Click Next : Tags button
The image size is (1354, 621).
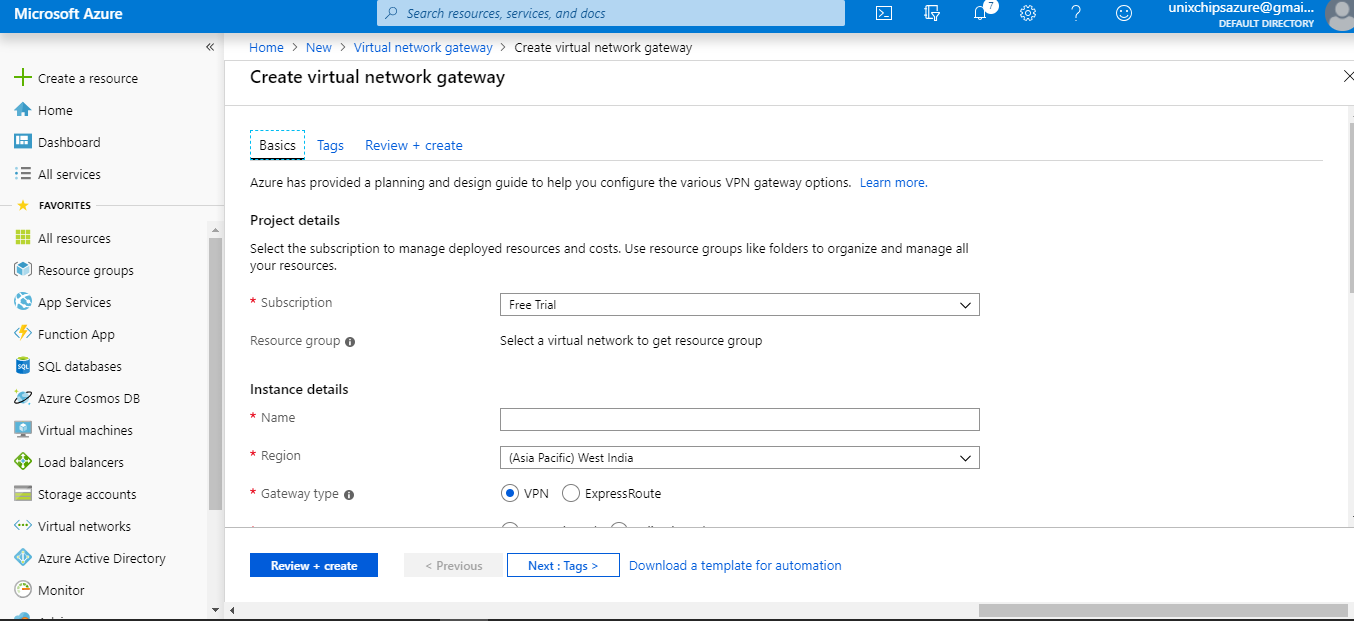coord(563,565)
